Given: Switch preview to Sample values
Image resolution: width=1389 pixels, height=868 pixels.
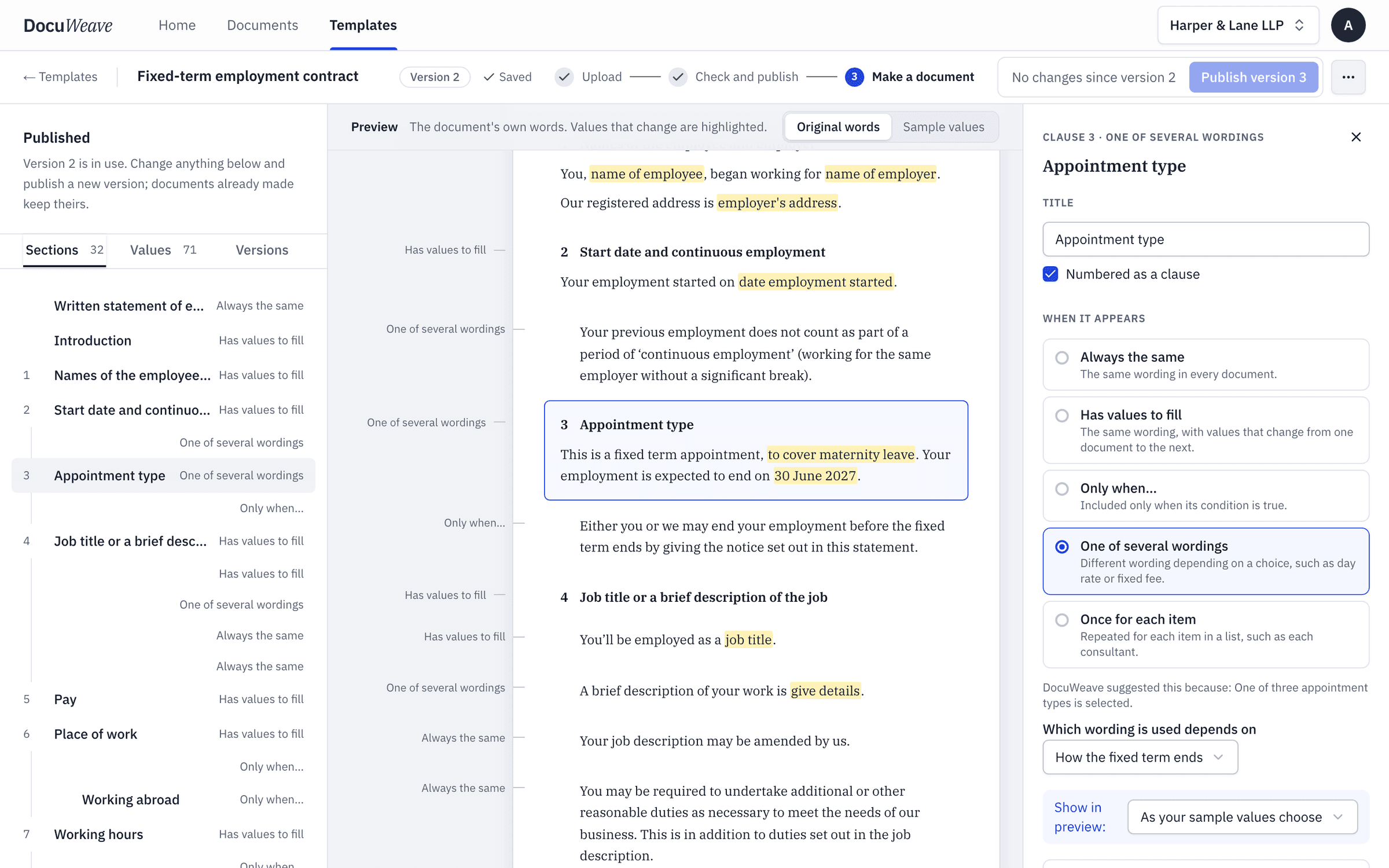Looking at the screenshot, I should (x=943, y=127).
